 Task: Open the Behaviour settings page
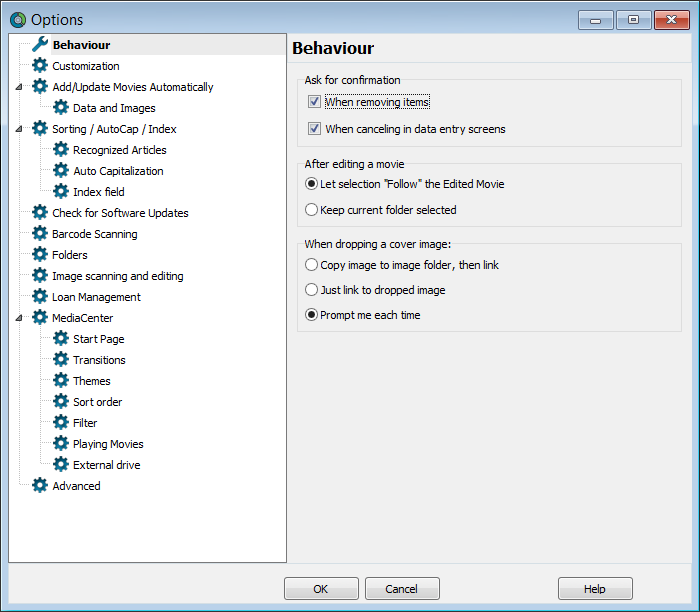click(x=81, y=45)
